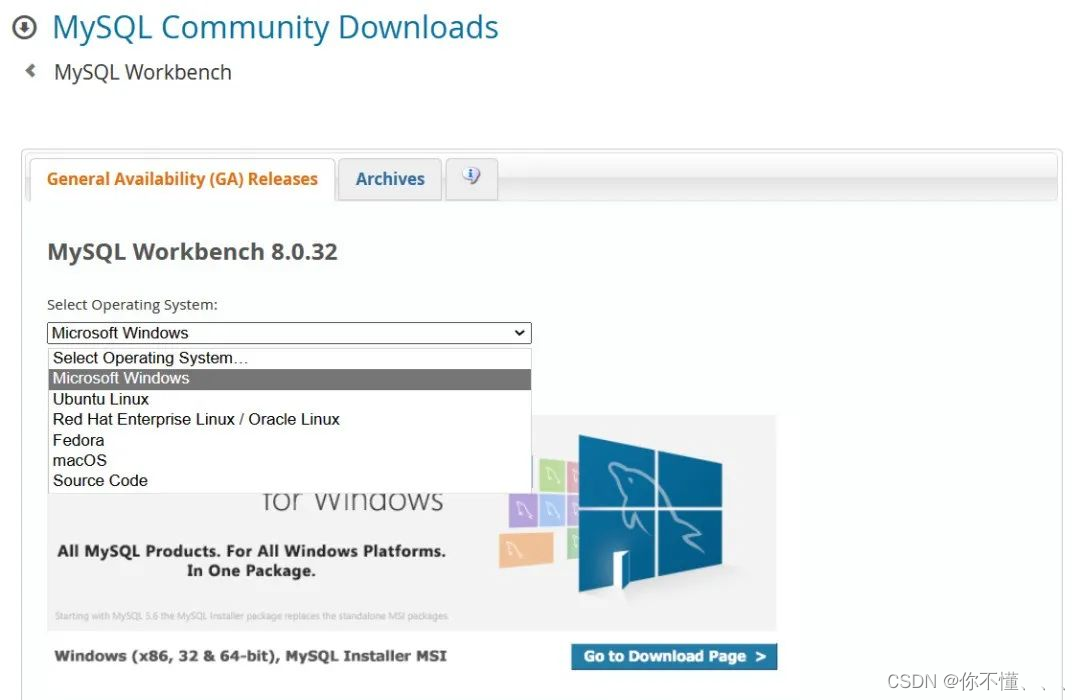Click the MySQL Workbench breadcrumb link
This screenshot has height=700, width=1080.
(143, 72)
